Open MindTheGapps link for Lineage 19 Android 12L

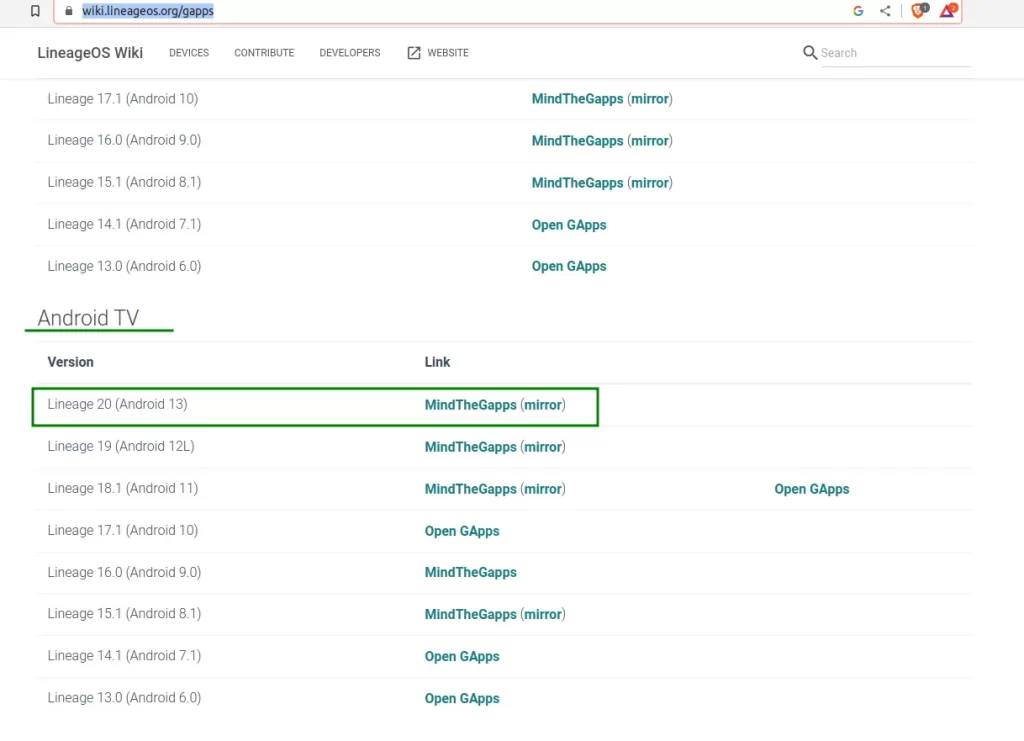470,447
